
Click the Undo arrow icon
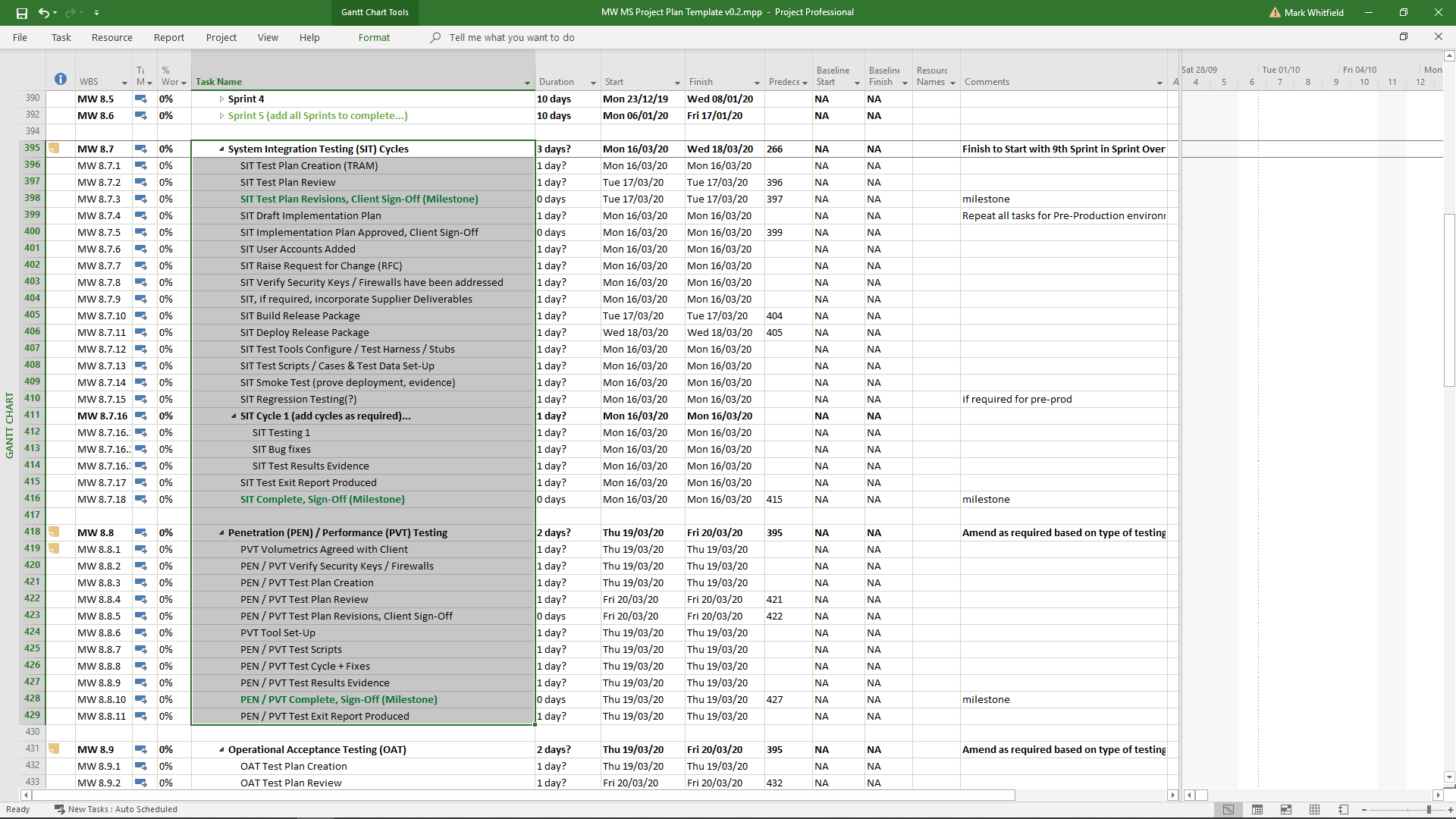pos(43,13)
